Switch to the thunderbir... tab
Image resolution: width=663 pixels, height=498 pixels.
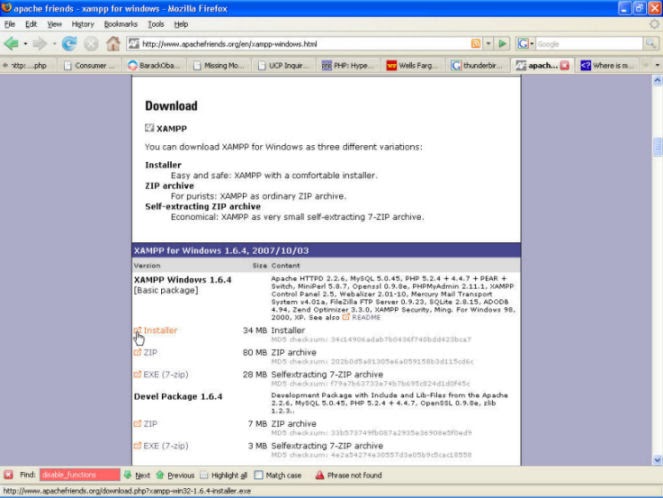[477, 66]
